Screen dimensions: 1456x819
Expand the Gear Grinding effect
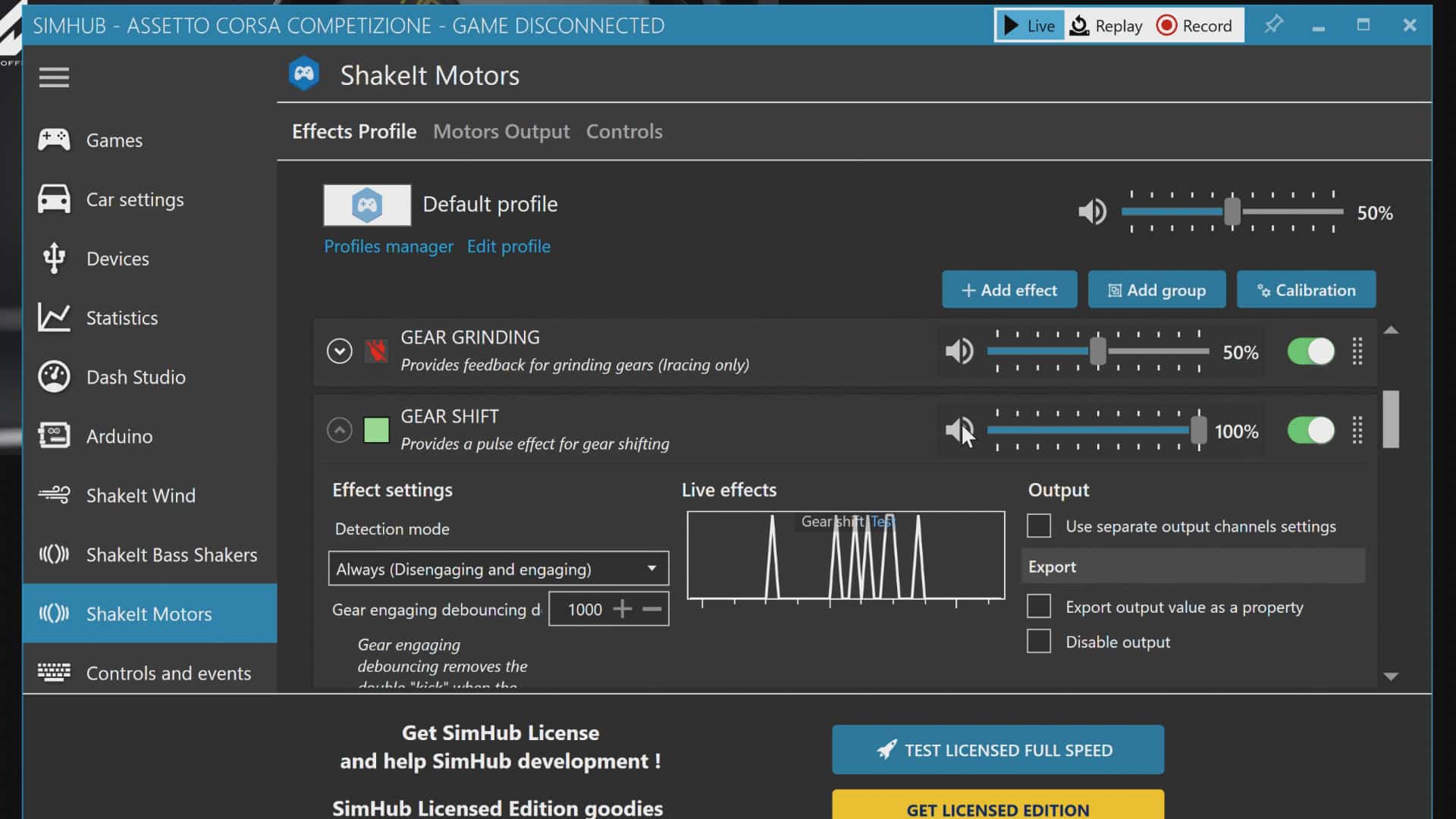pos(339,351)
